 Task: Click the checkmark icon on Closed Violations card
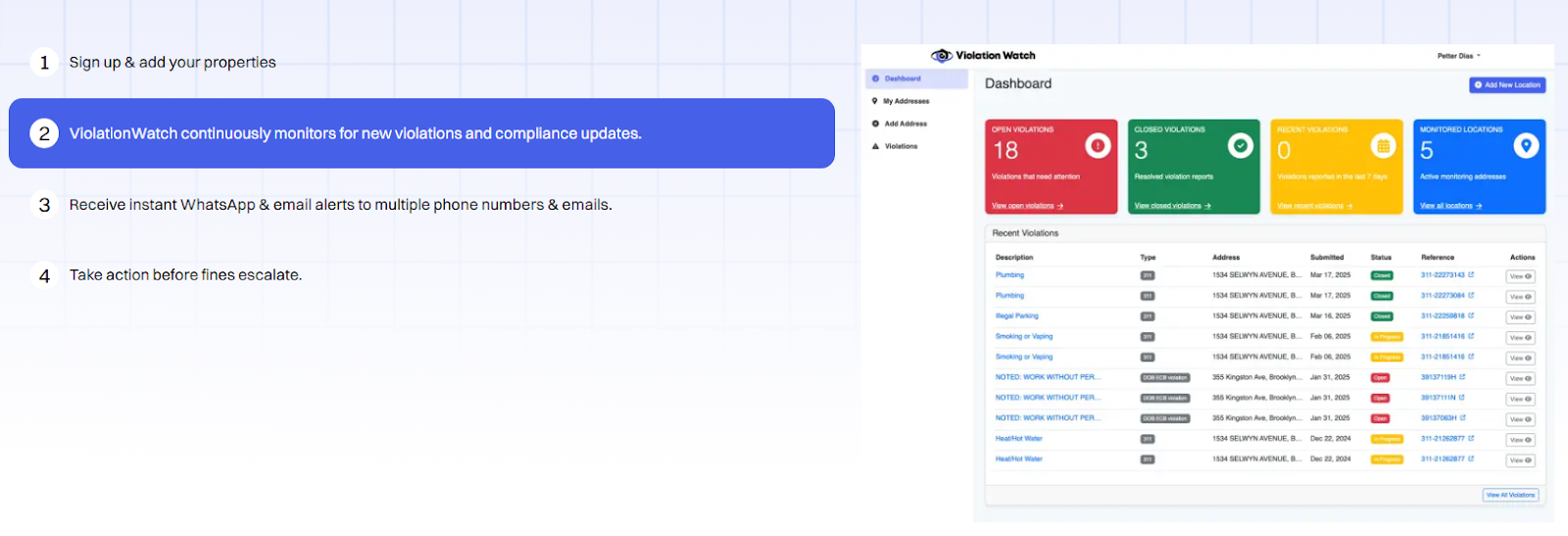[1241, 146]
